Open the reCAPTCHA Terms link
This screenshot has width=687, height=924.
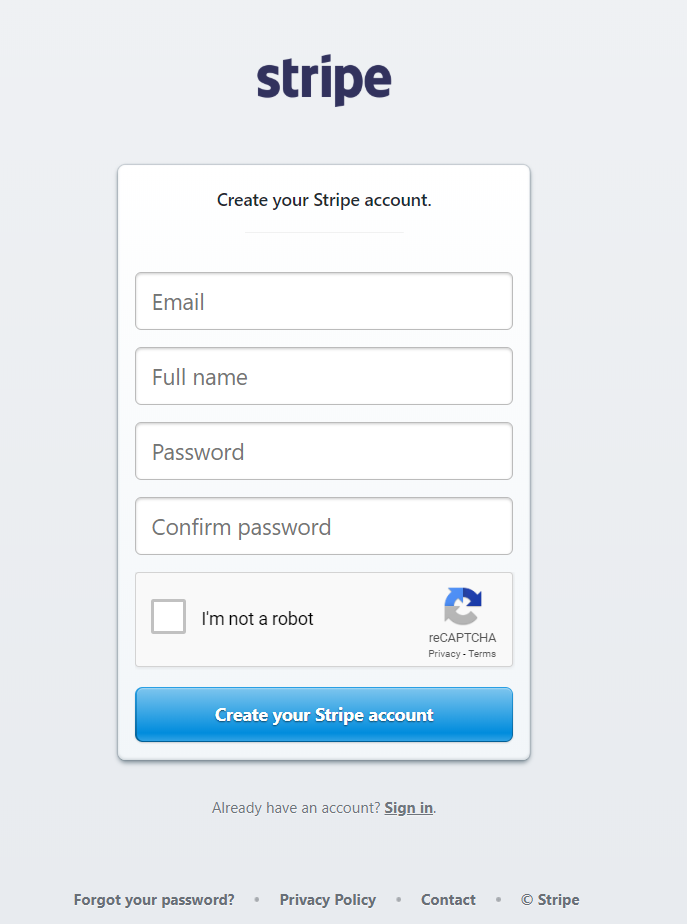point(482,654)
